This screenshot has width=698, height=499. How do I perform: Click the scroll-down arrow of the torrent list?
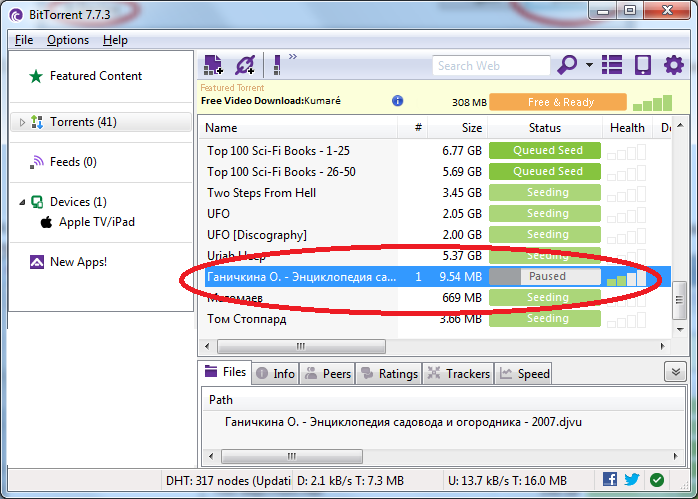click(x=680, y=330)
